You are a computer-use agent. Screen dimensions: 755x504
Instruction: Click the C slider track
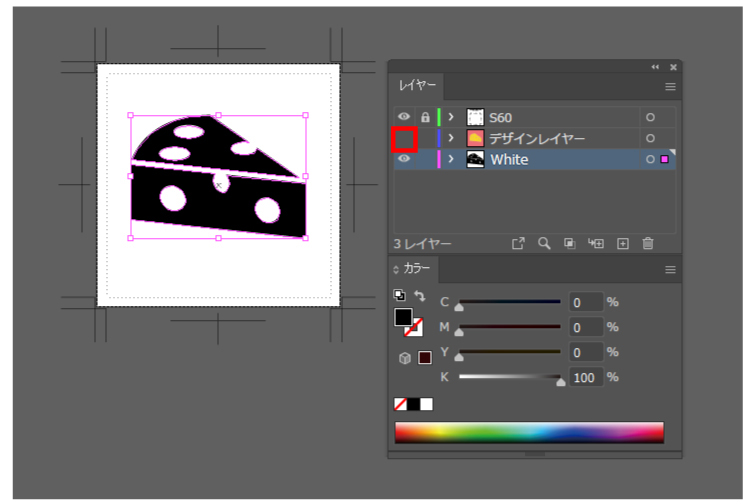pos(509,302)
